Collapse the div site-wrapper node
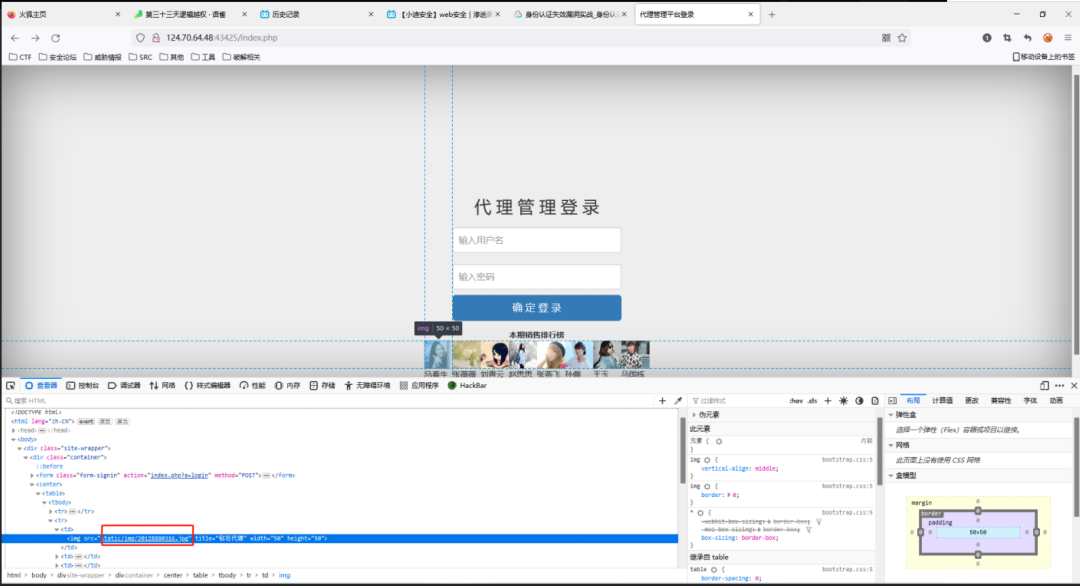The height and width of the screenshot is (586, 1080). (x=20, y=448)
